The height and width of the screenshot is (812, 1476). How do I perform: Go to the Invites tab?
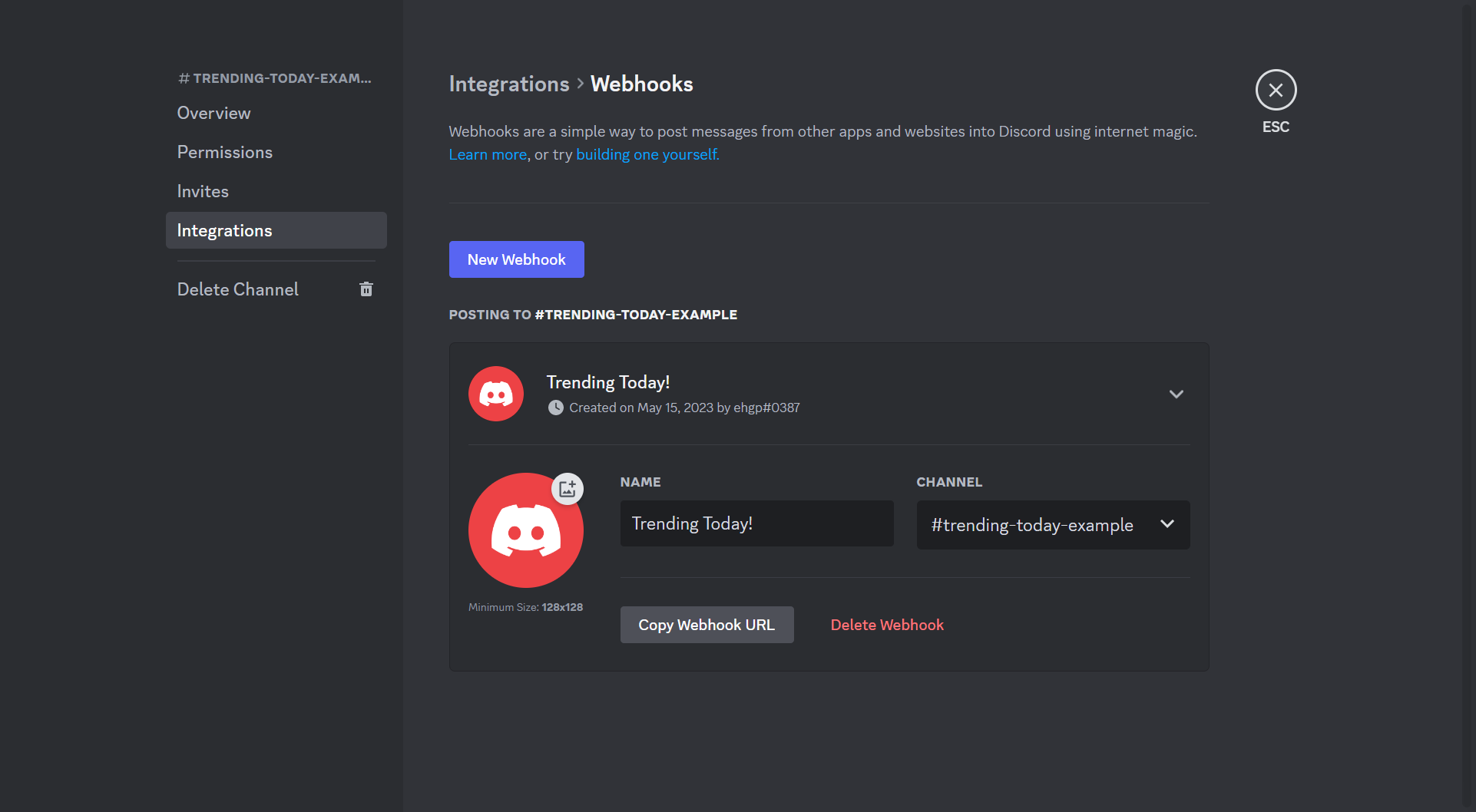point(276,191)
